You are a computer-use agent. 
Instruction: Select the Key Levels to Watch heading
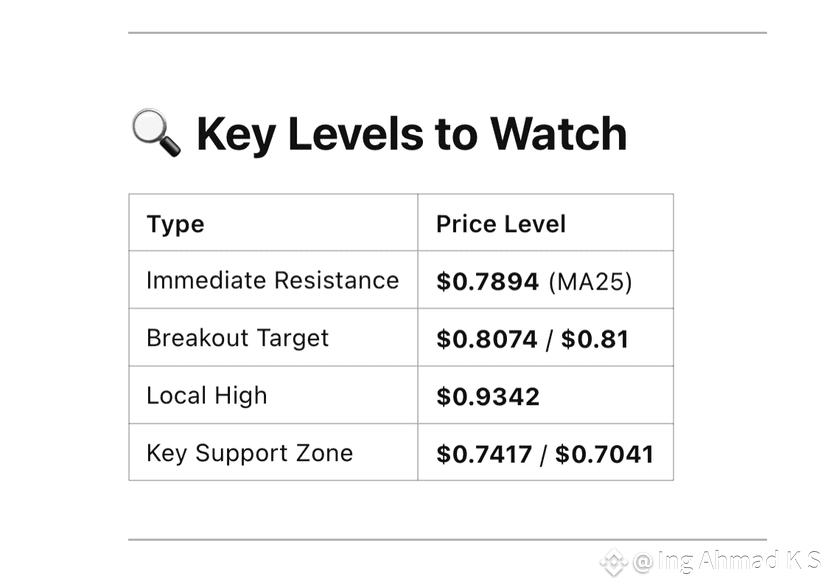point(411,134)
